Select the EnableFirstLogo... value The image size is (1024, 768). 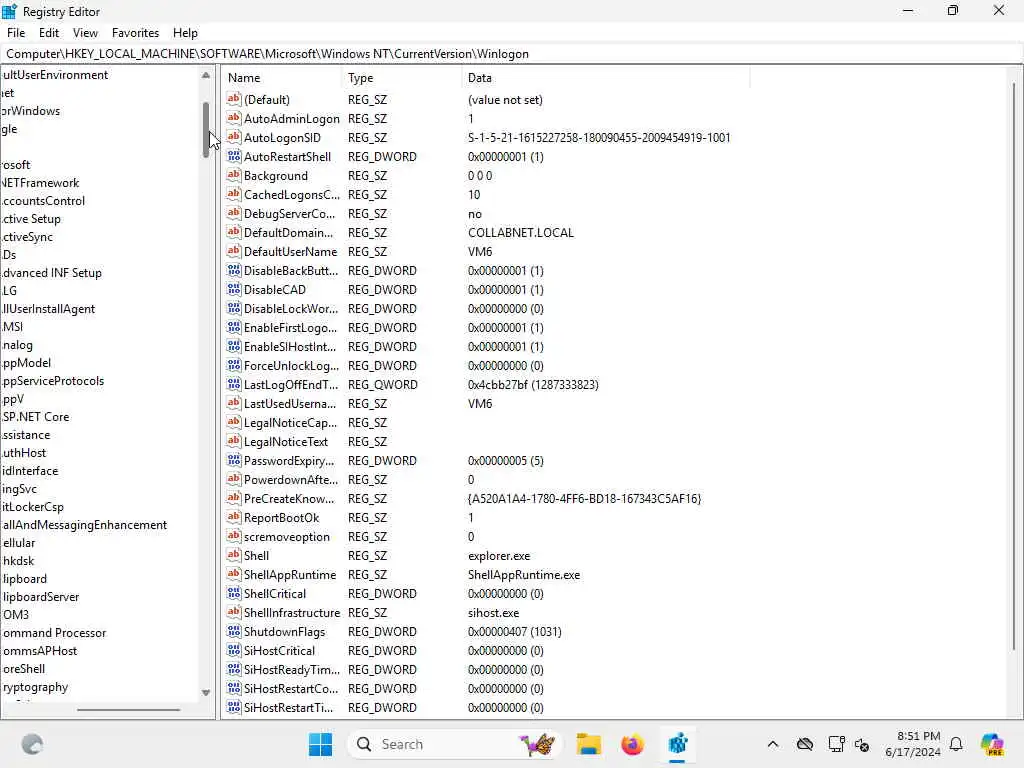(x=290, y=327)
